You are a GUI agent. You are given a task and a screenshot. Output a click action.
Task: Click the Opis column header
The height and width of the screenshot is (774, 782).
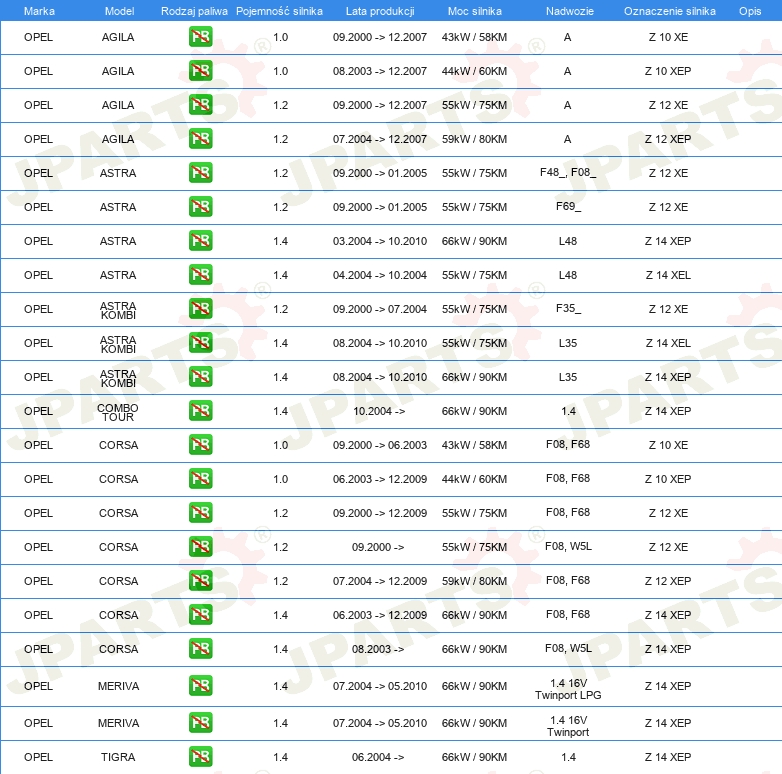750,11
